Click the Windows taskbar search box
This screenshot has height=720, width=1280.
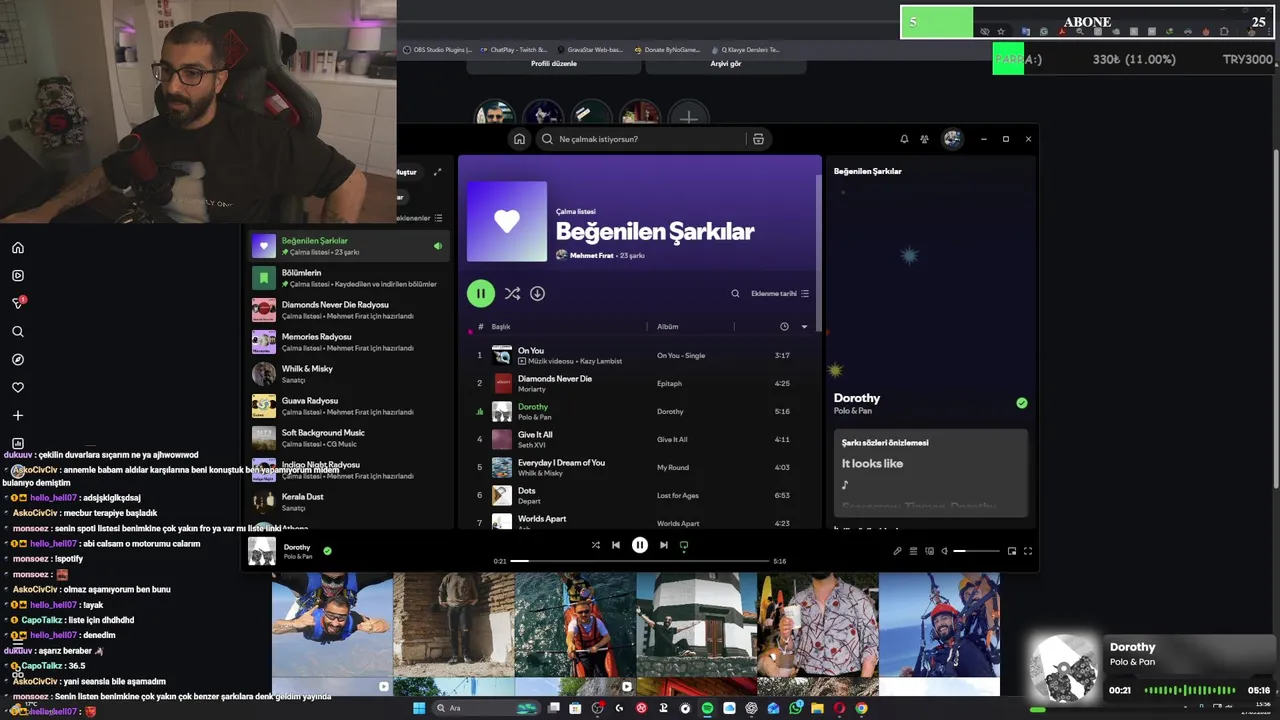[x=484, y=708]
